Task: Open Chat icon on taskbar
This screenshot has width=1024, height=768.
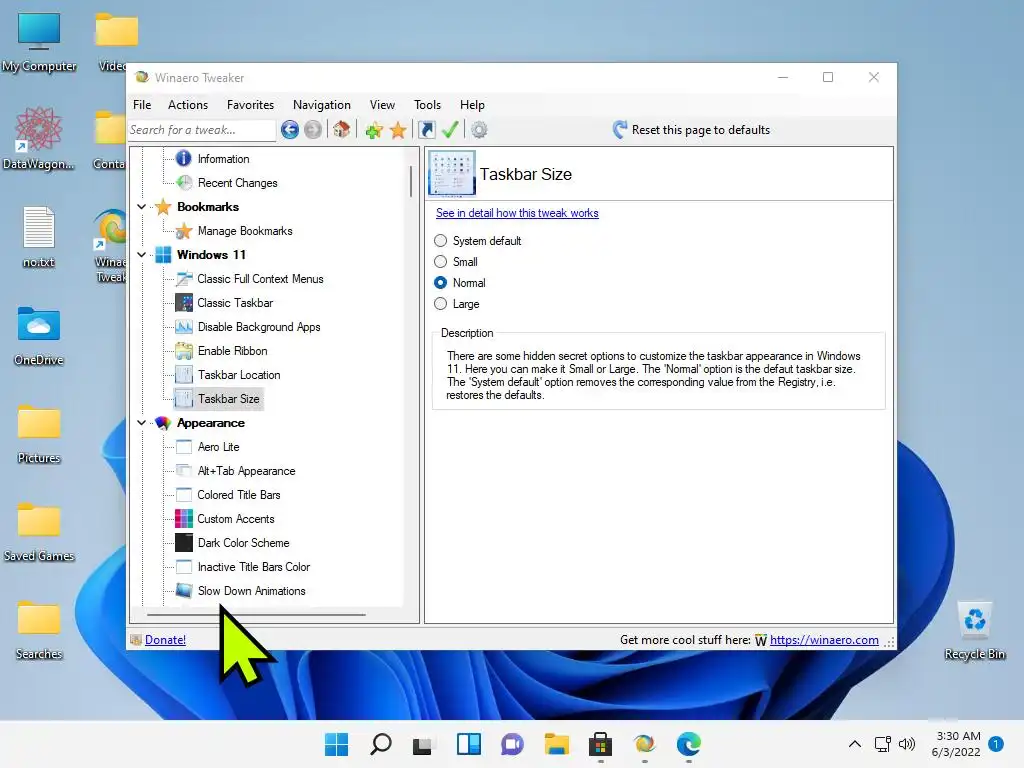Action: 513,744
